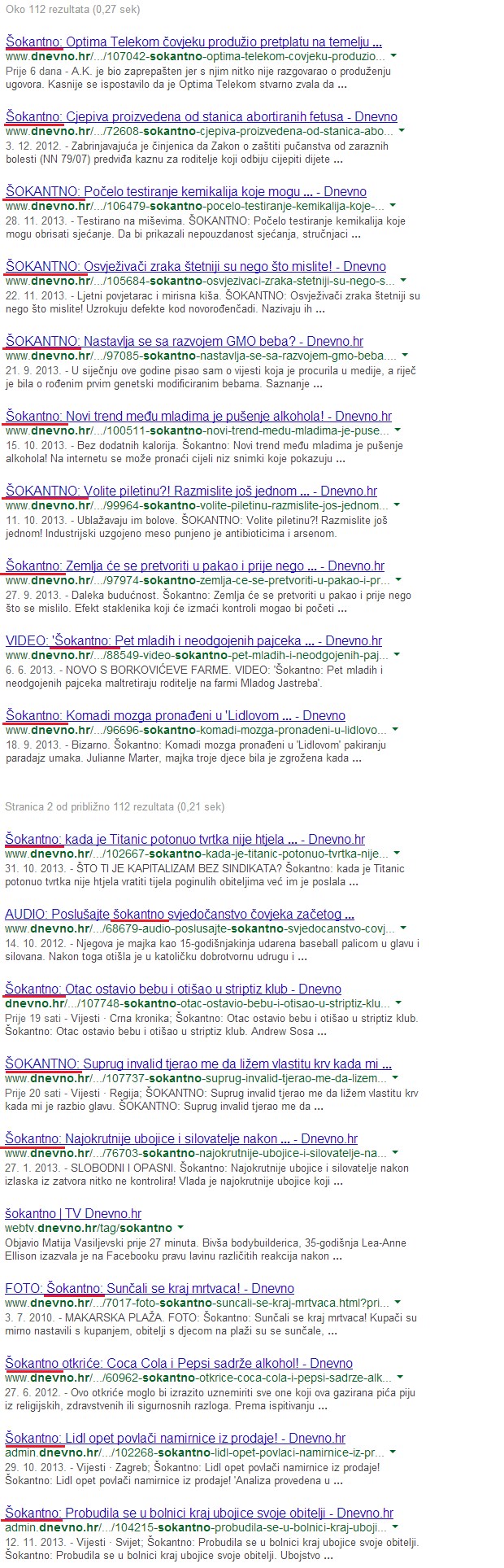
Task: Click 'Oko 112 rezultata (0,27 sek)' text
Action: click(x=75, y=8)
